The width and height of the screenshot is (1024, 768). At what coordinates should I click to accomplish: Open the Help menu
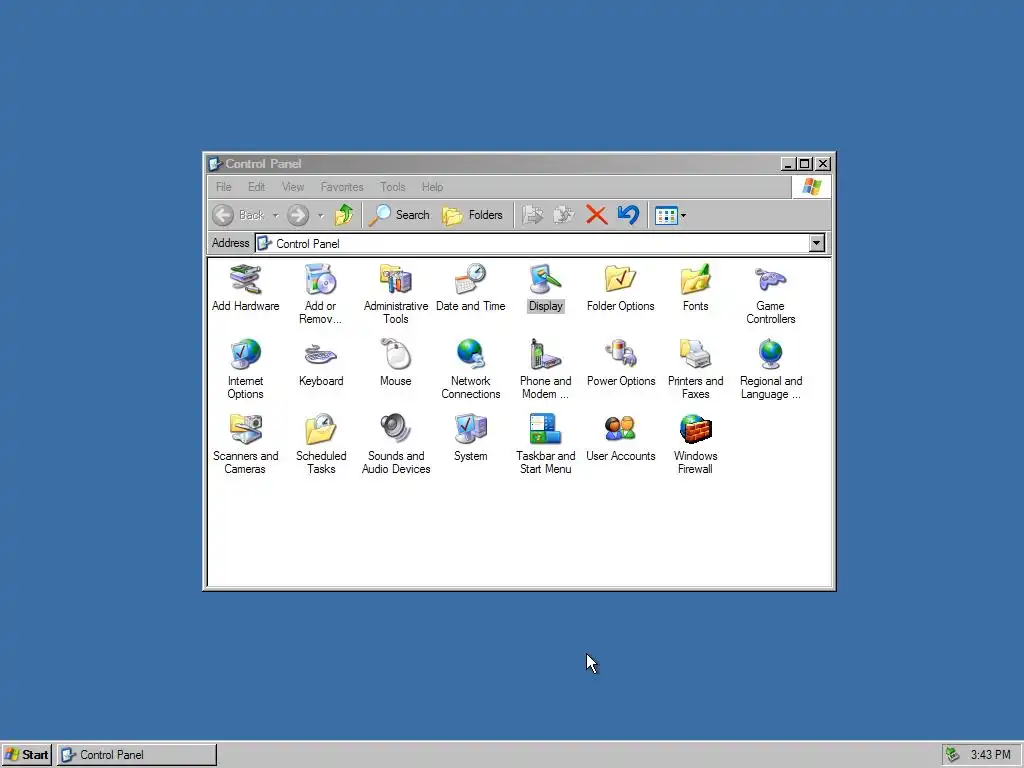tap(432, 187)
